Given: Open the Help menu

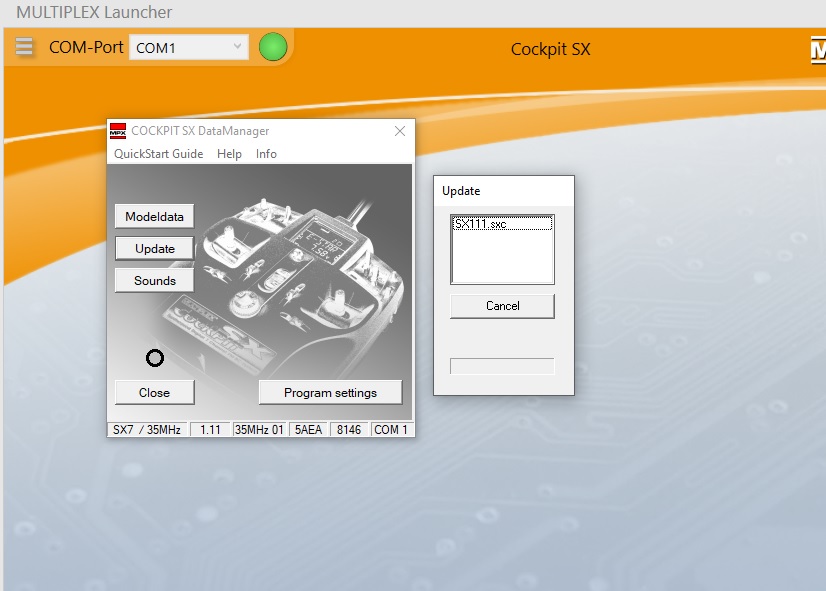Looking at the screenshot, I should coord(229,154).
